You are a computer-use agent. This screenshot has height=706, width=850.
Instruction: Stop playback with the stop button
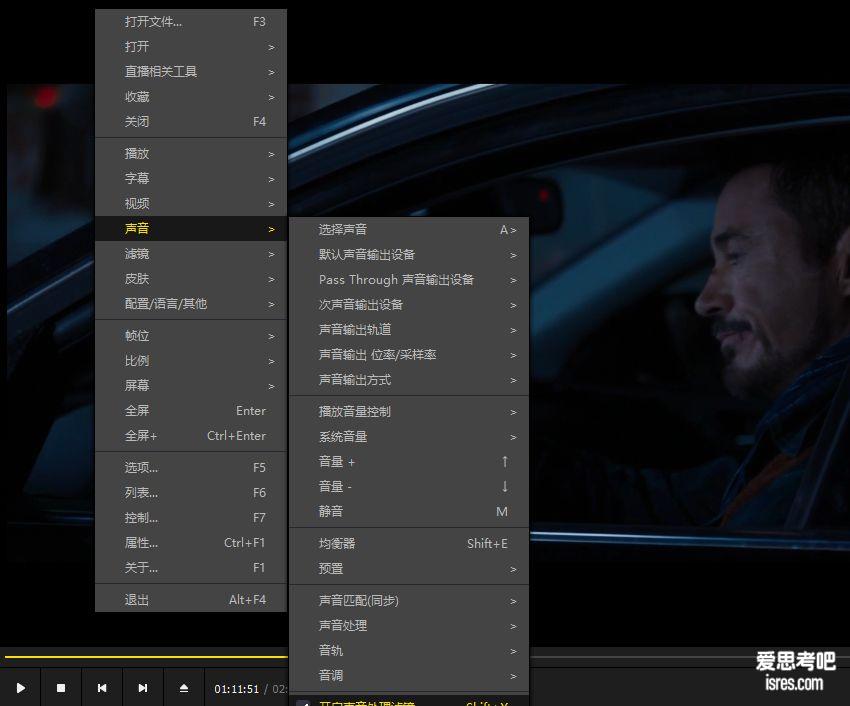tap(61, 688)
